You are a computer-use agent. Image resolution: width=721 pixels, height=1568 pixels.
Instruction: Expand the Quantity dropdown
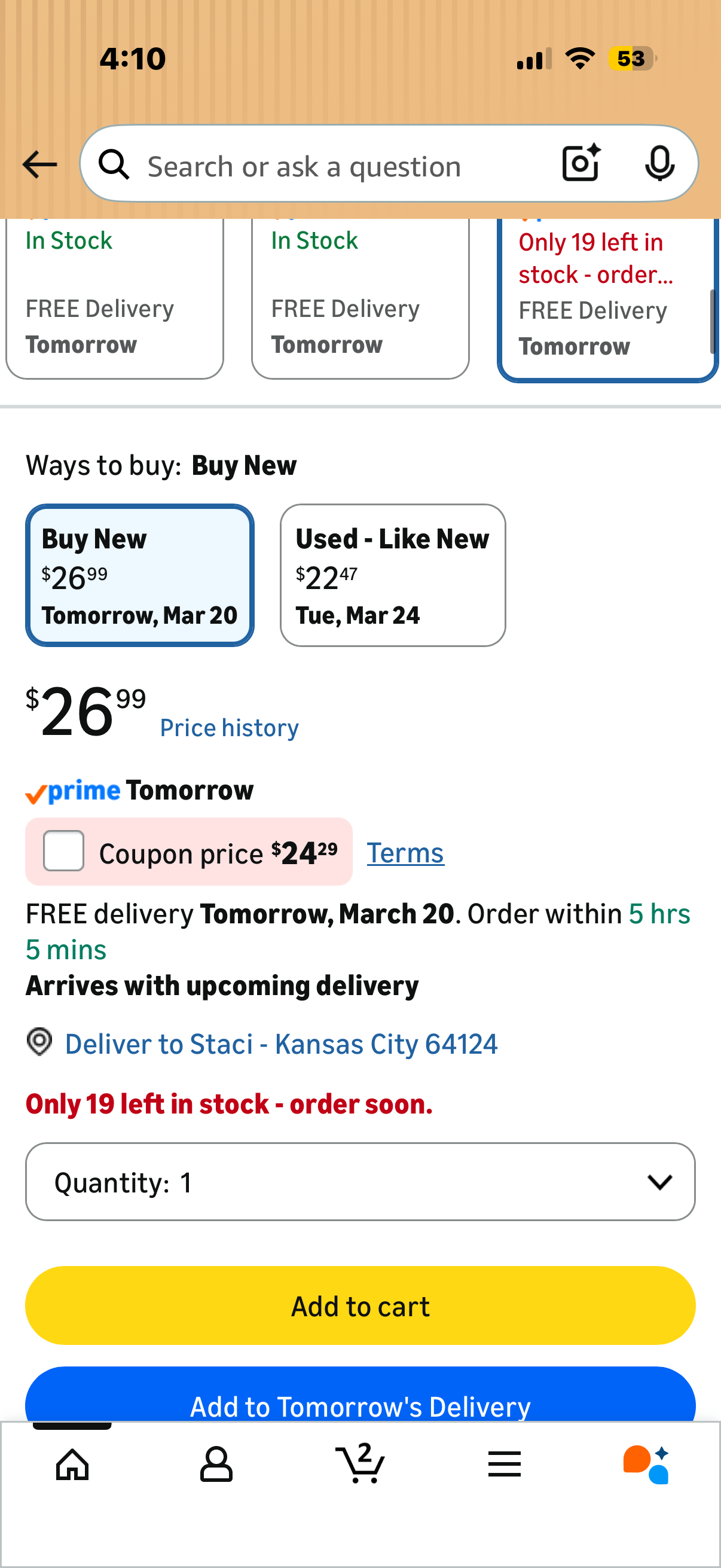pos(360,1182)
